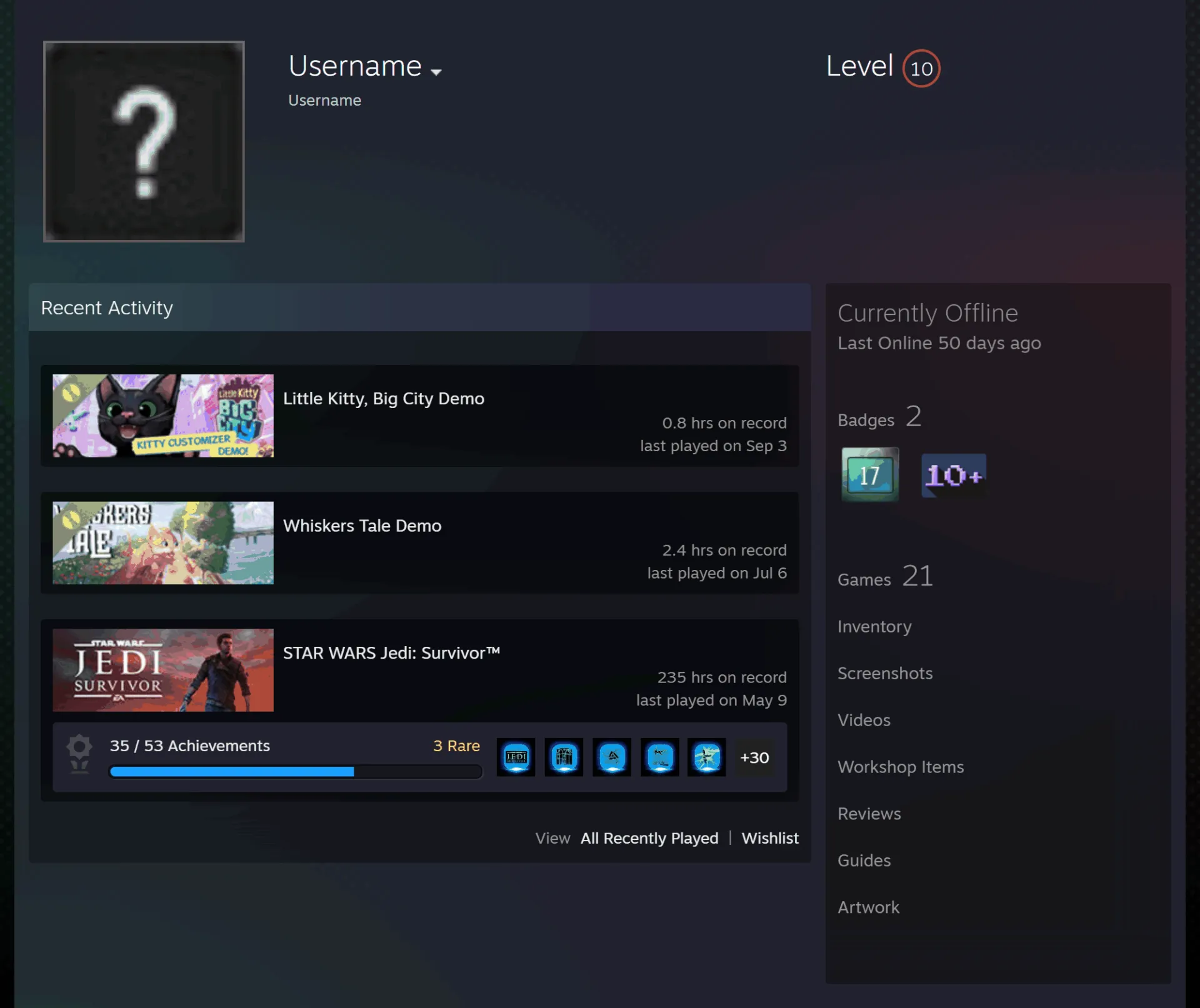This screenshot has height=1008, width=1200.
Task: Click the third Jedi Survivor achievement icon
Action: click(612, 757)
